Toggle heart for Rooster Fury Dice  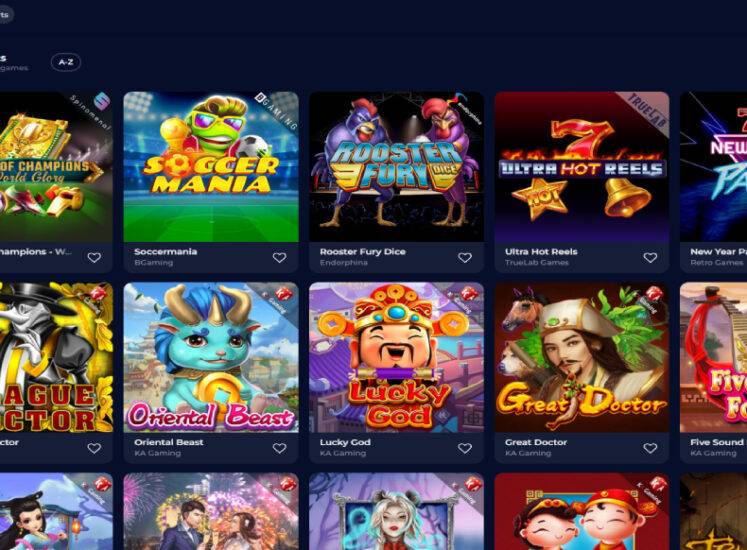464,257
